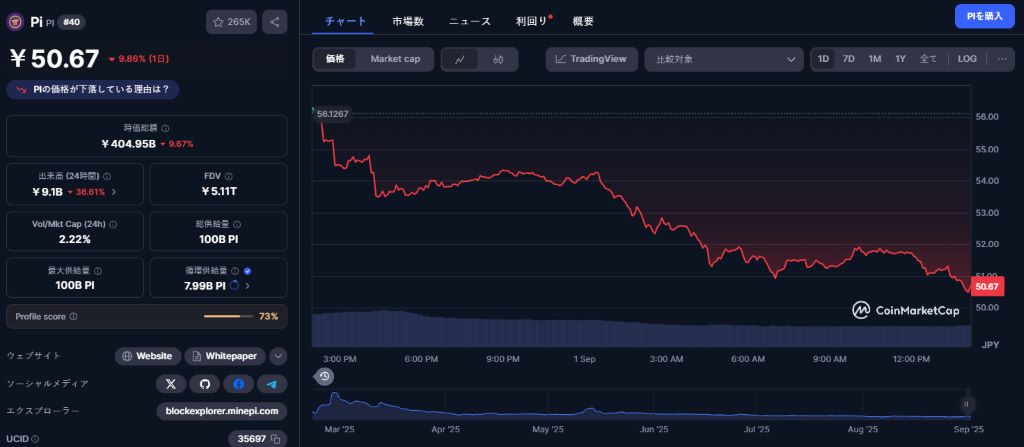Select 1D time range
The width and height of the screenshot is (1024, 447).
tap(824, 59)
